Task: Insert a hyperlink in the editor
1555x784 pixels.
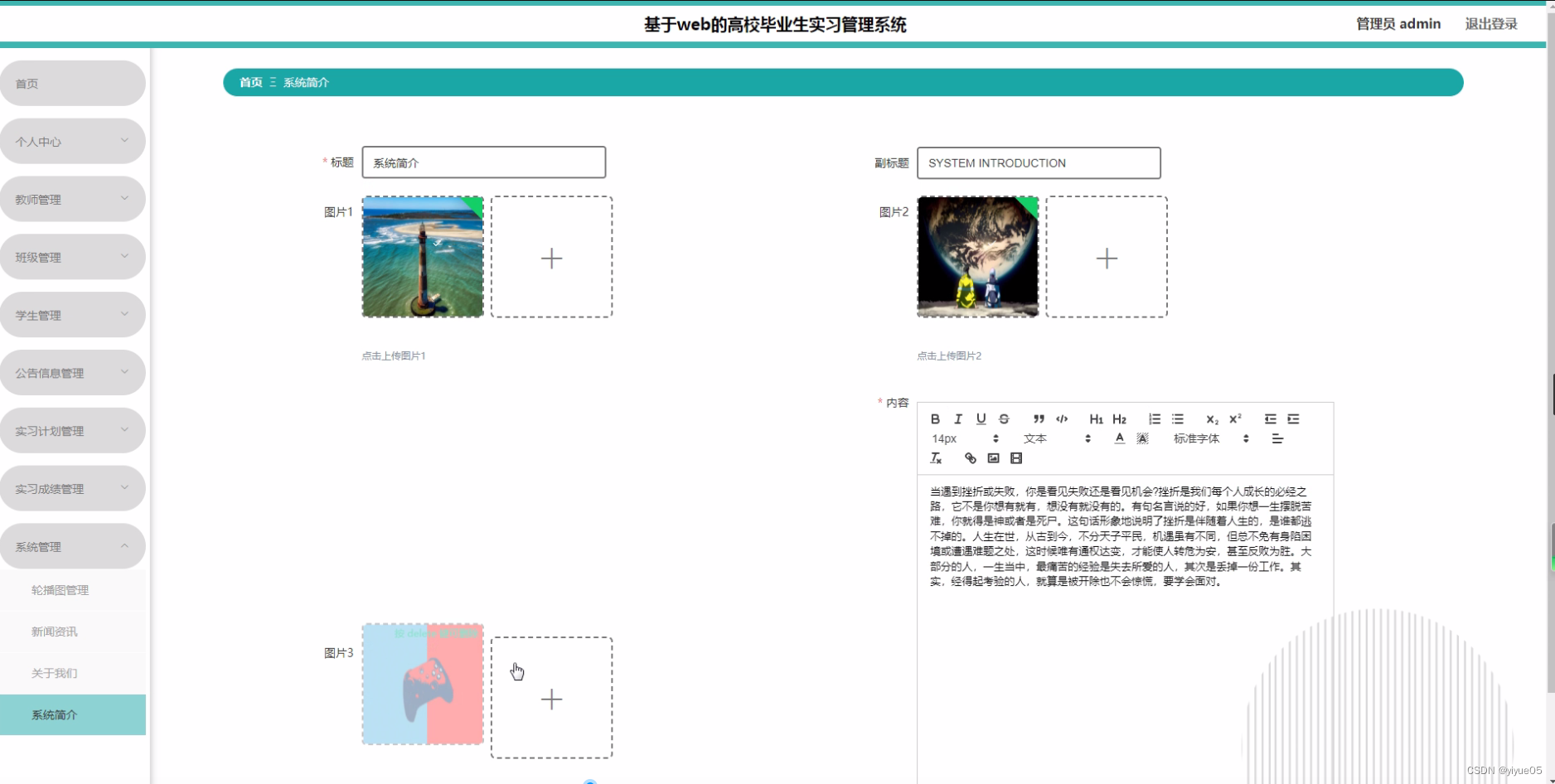Action: (971, 458)
